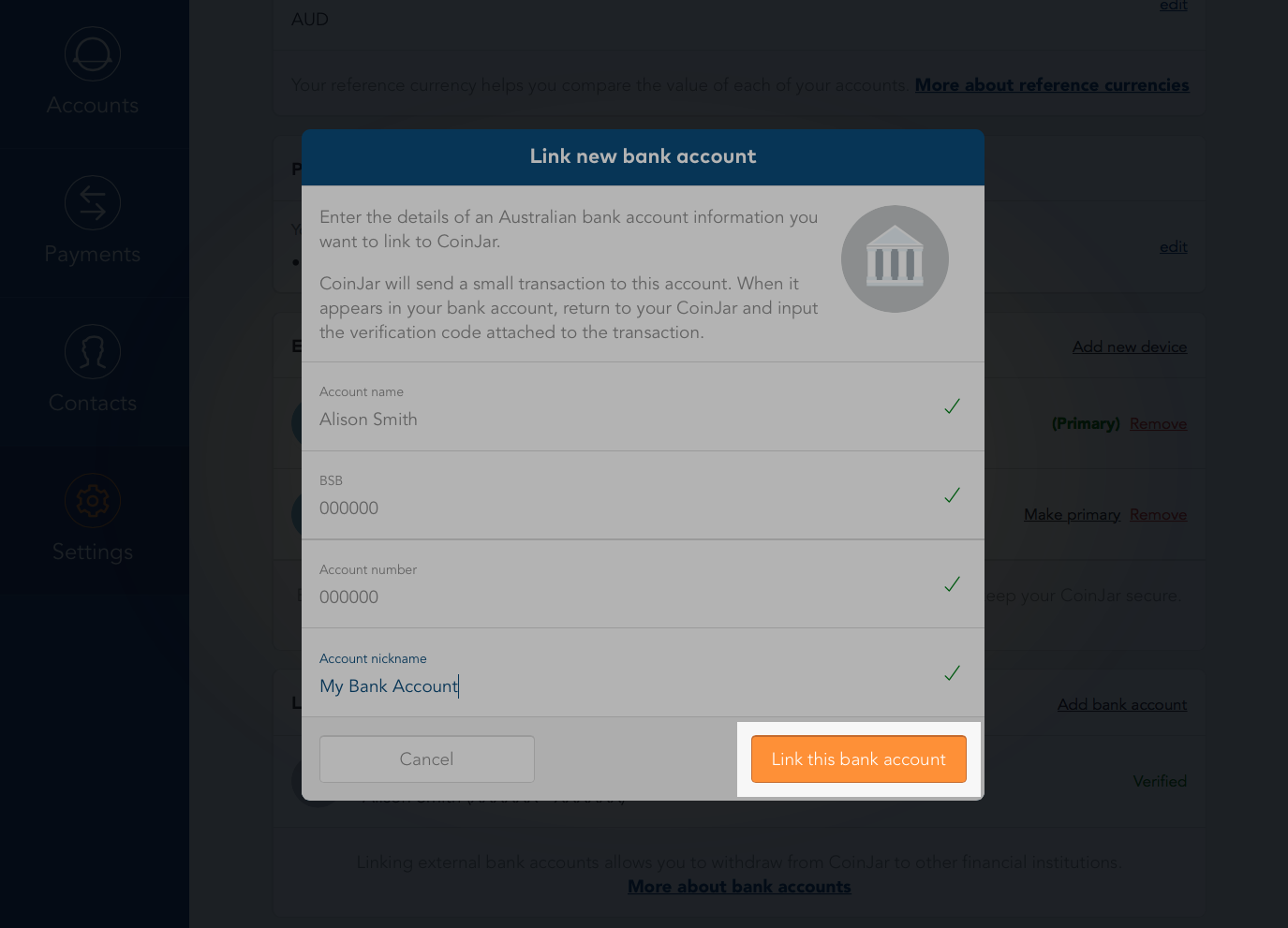This screenshot has height=928, width=1288.
Task: Click the Account name checkmark icon
Action: click(952, 406)
